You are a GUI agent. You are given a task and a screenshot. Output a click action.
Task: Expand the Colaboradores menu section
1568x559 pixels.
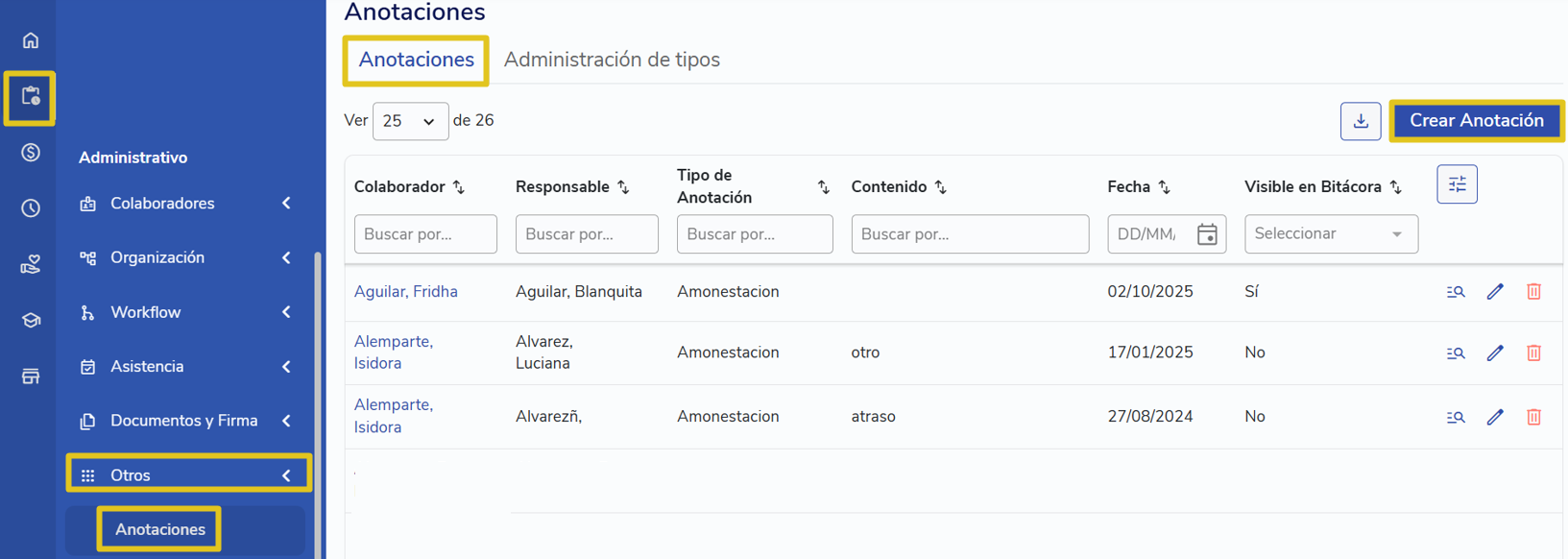click(186, 204)
